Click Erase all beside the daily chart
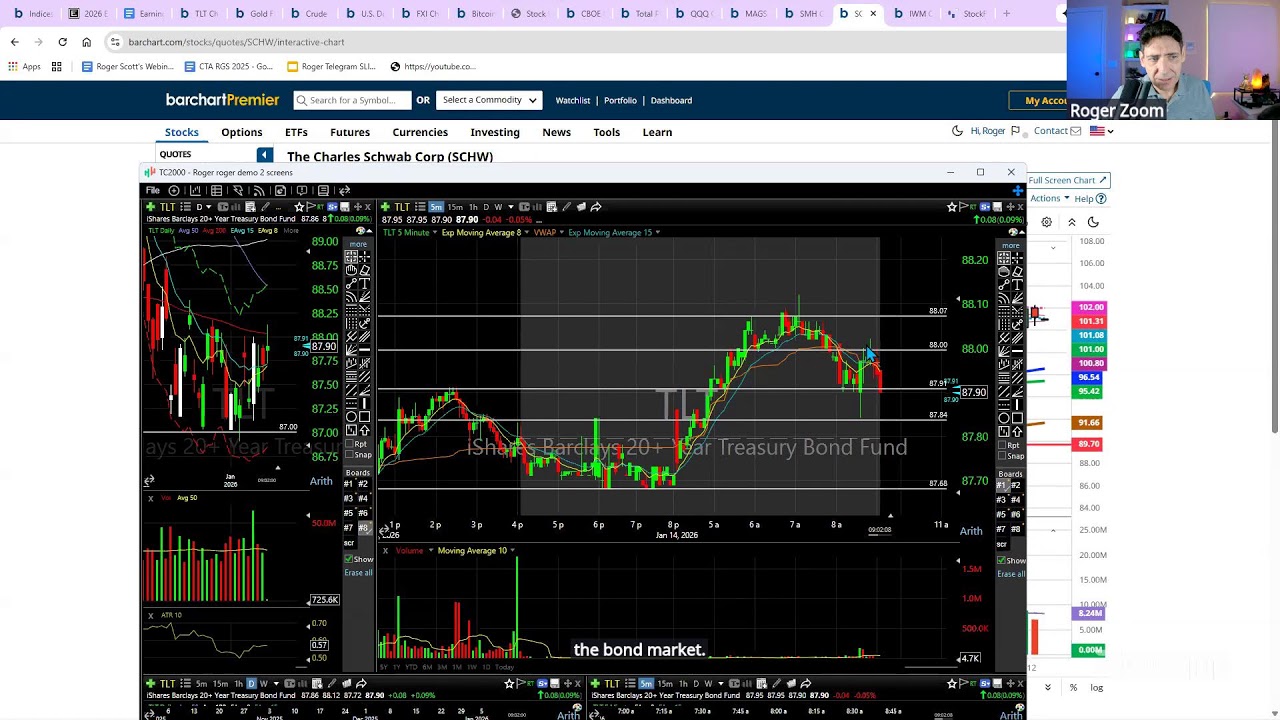Image resolution: width=1280 pixels, height=720 pixels. 358,572
